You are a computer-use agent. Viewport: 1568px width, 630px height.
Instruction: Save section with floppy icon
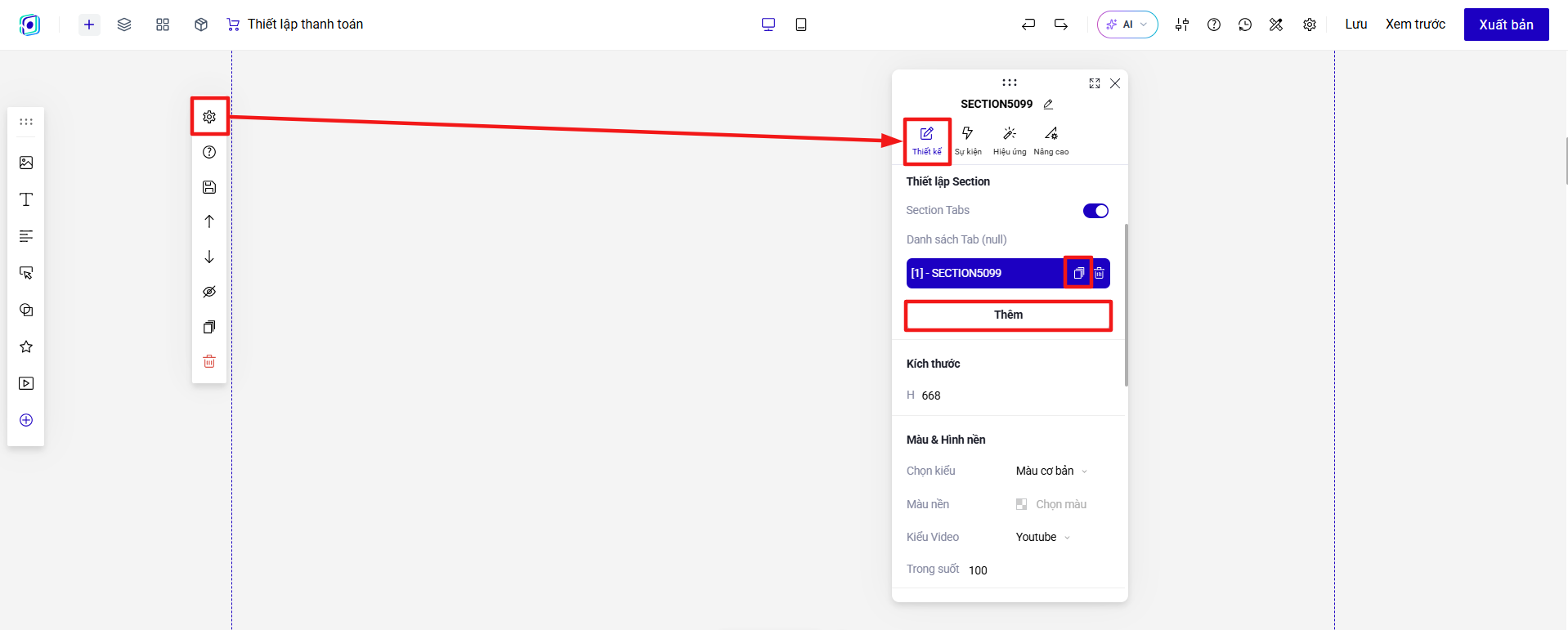point(209,187)
